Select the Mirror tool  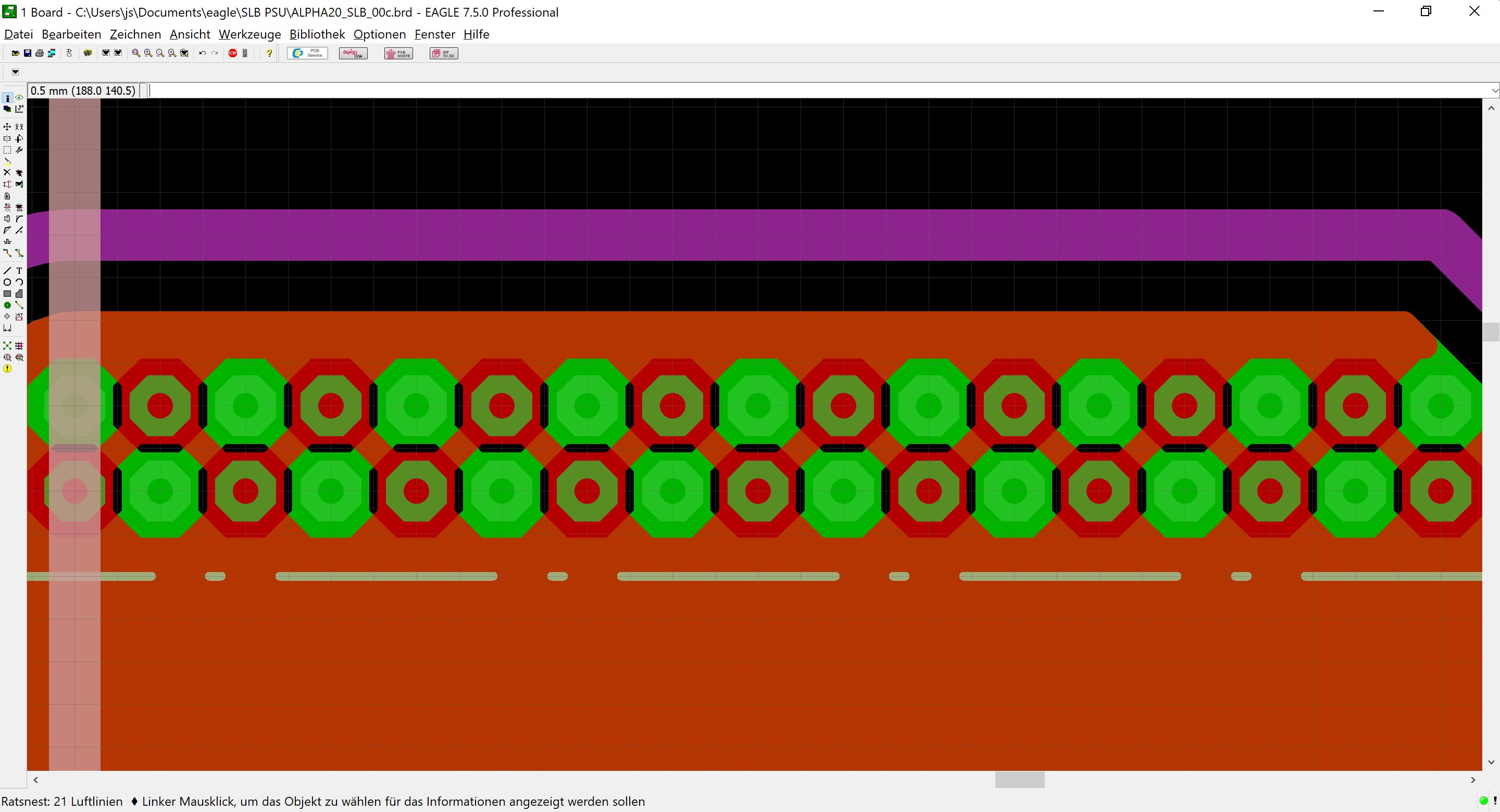[x=7, y=138]
